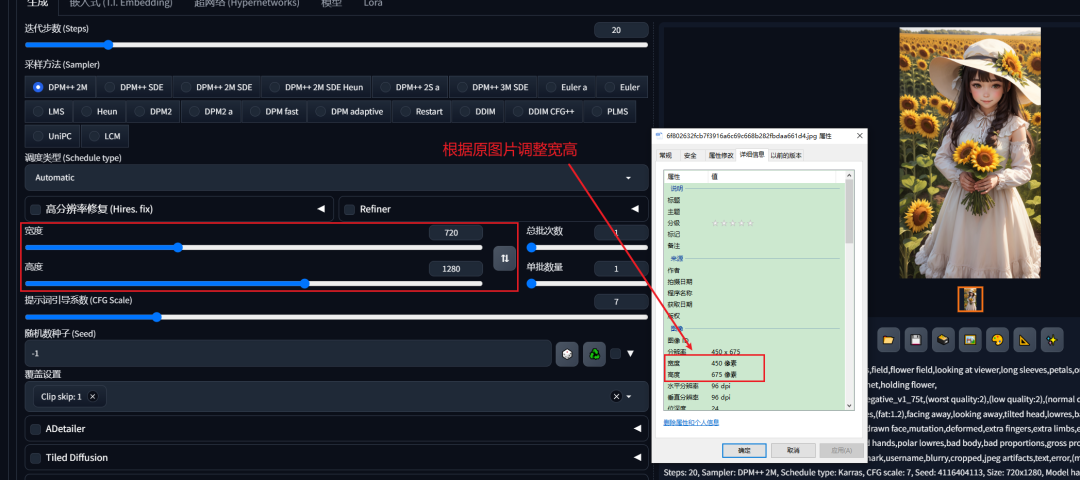The image size is (1080, 480).
Task: Adjust the CFG Scale slider handle
Action: [156, 317]
